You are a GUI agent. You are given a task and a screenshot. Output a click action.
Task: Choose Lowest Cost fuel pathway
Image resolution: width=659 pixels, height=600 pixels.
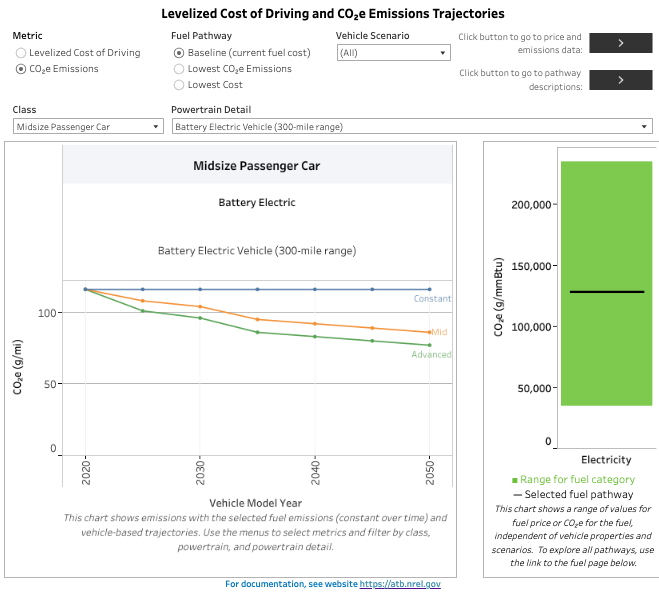pyautogui.click(x=179, y=86)
